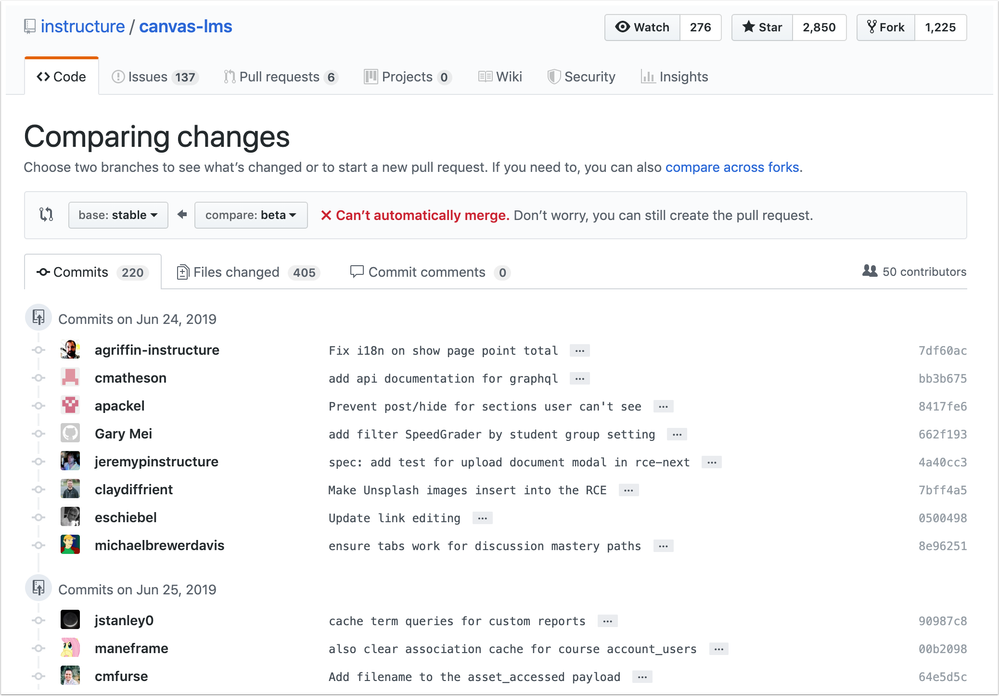Click the michaelbrewerdavis avatar thumbnail
Screen dimensions: 999x696
(x=70, y=546)
